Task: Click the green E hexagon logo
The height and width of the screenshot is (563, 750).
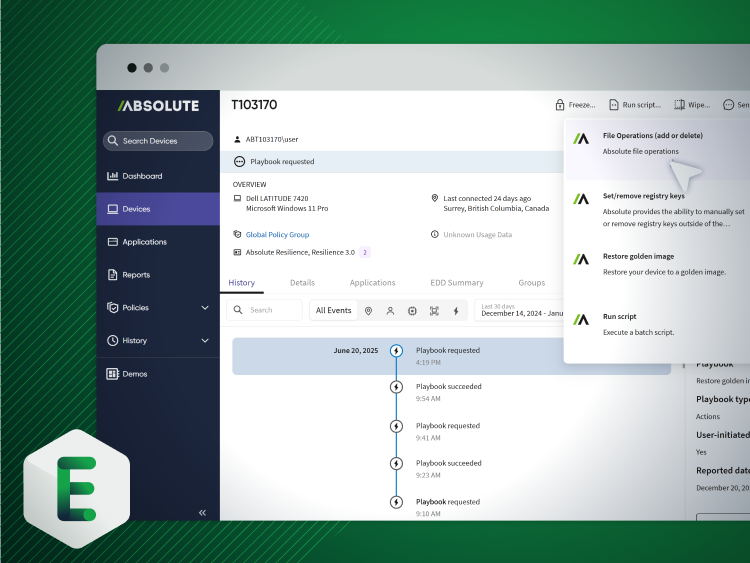Action: (x=77, y=489)
